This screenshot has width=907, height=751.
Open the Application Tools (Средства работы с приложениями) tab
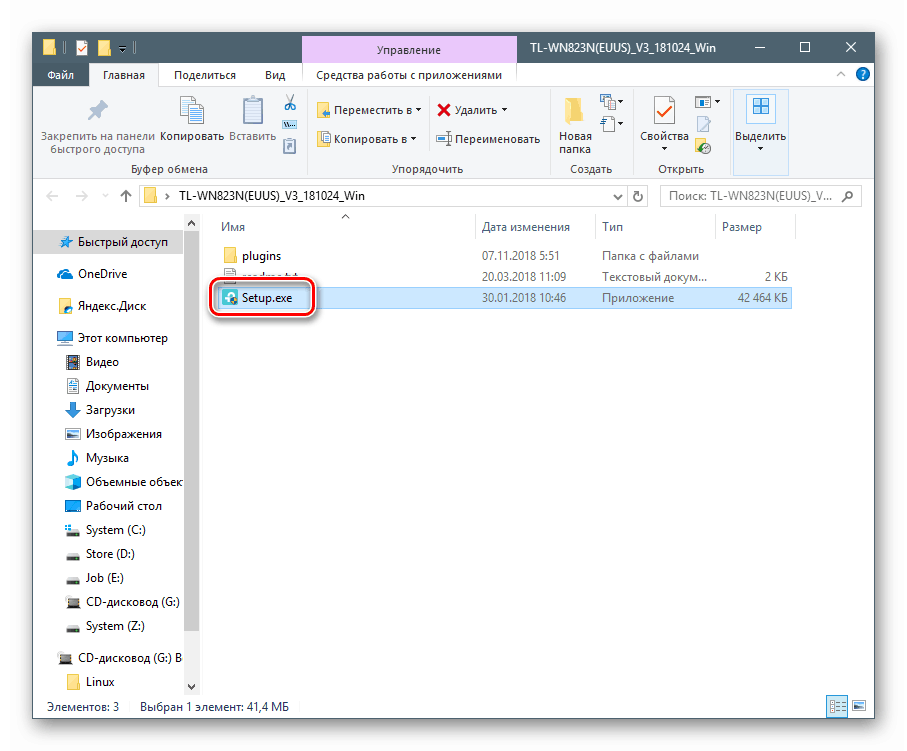click(x=409, y=75)
